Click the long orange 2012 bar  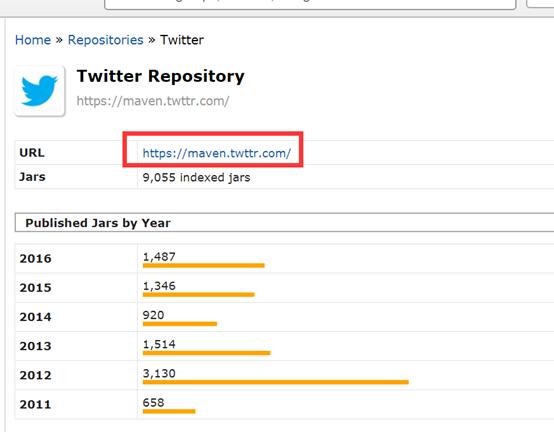[276, 382]
